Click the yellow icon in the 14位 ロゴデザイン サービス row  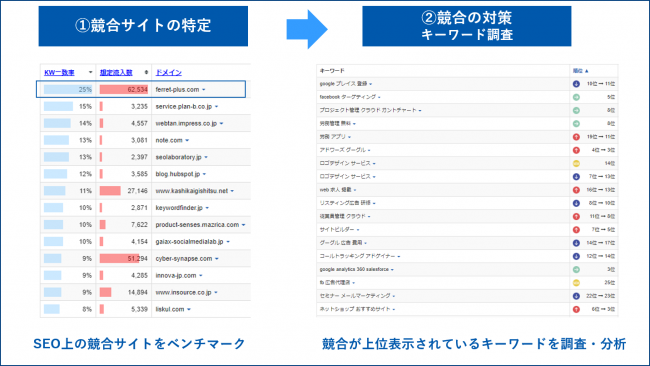[x=576, y=163]
